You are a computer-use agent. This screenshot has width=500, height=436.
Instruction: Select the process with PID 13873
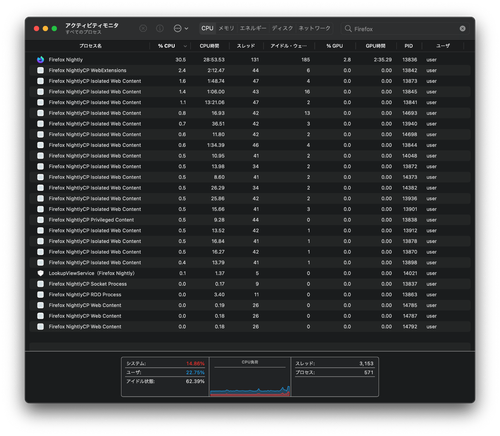250,81
